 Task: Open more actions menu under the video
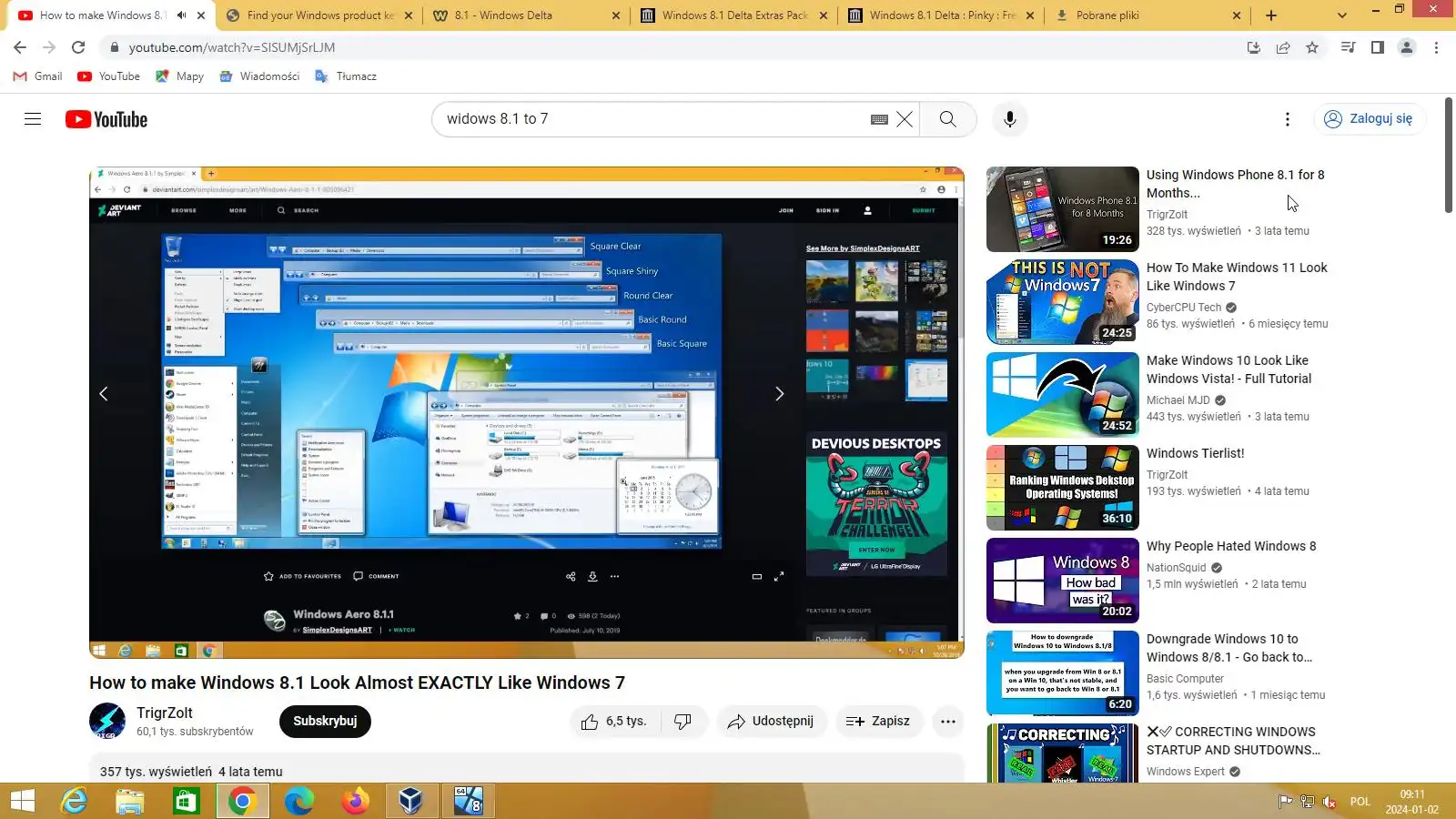tap(948, 722)
